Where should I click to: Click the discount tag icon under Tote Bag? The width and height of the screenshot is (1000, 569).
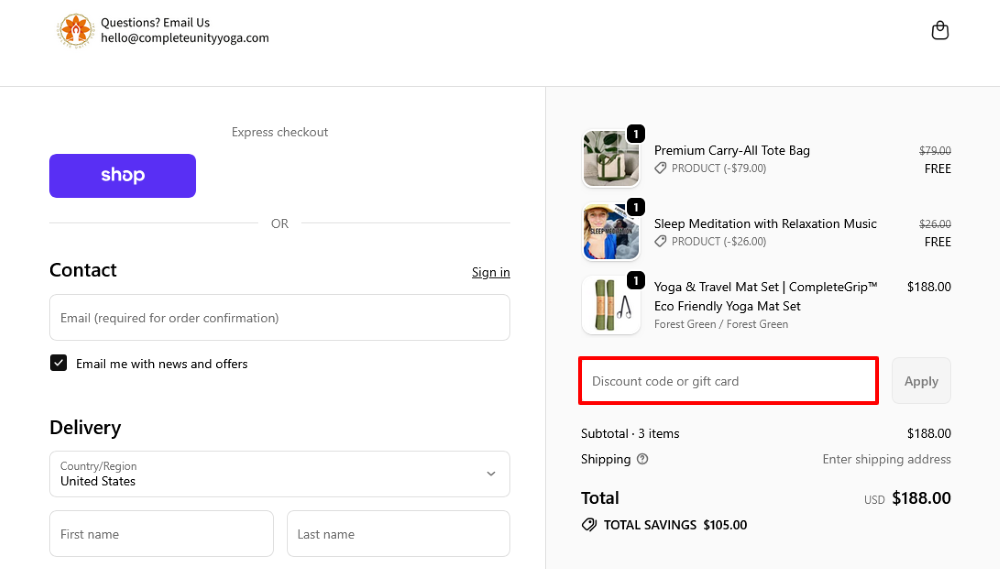pos(660,168)
